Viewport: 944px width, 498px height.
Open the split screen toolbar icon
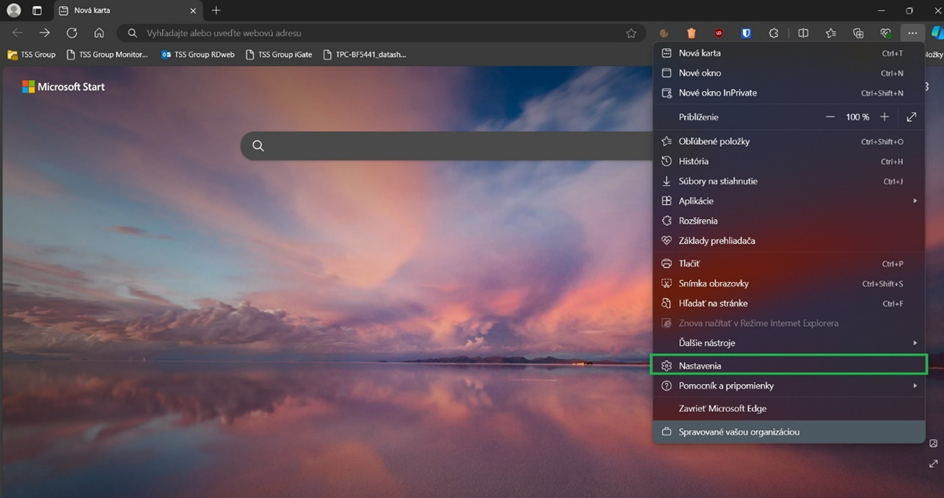coord(803,33)
